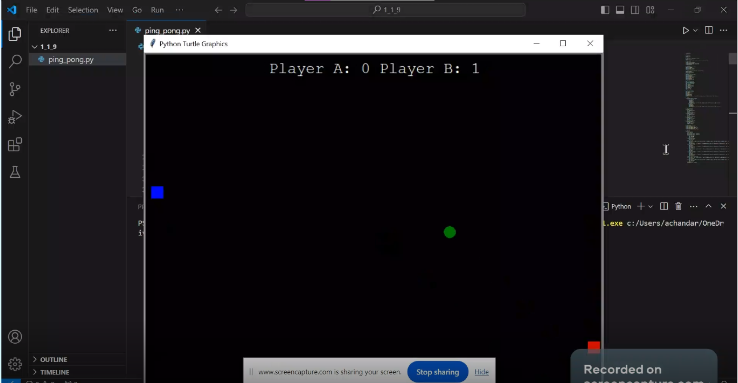Open Explorer views and more actions
The width and height of the screenshot is (738, 383).
(112, 30)
